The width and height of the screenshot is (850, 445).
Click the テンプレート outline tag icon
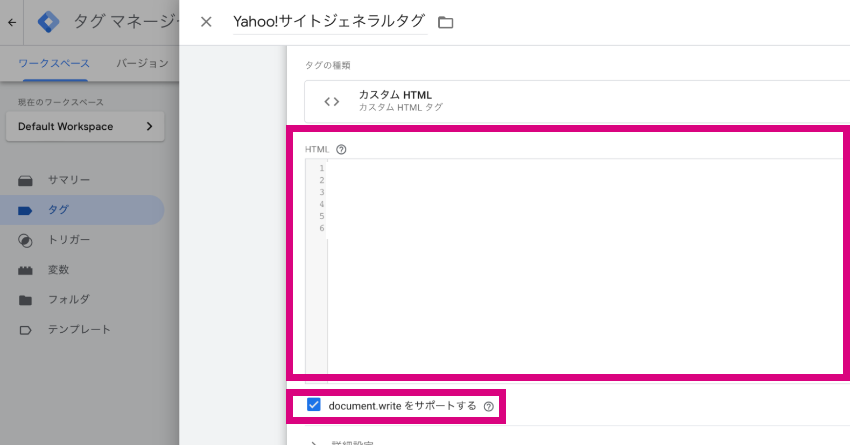(25, 330)
